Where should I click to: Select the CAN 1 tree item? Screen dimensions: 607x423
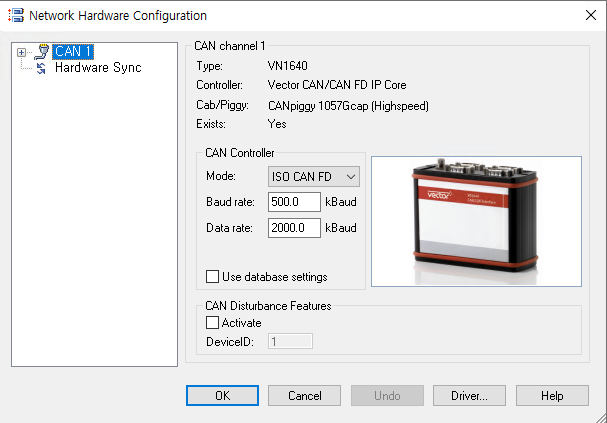(x=73, y=51)
